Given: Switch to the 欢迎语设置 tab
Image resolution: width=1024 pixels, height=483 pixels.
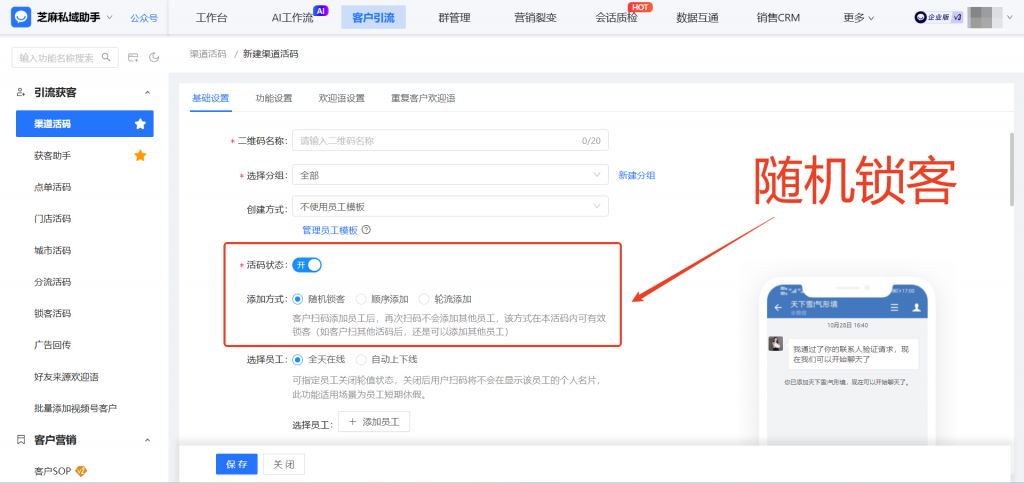Looking at the screenshot, I should tap(342, 99).
